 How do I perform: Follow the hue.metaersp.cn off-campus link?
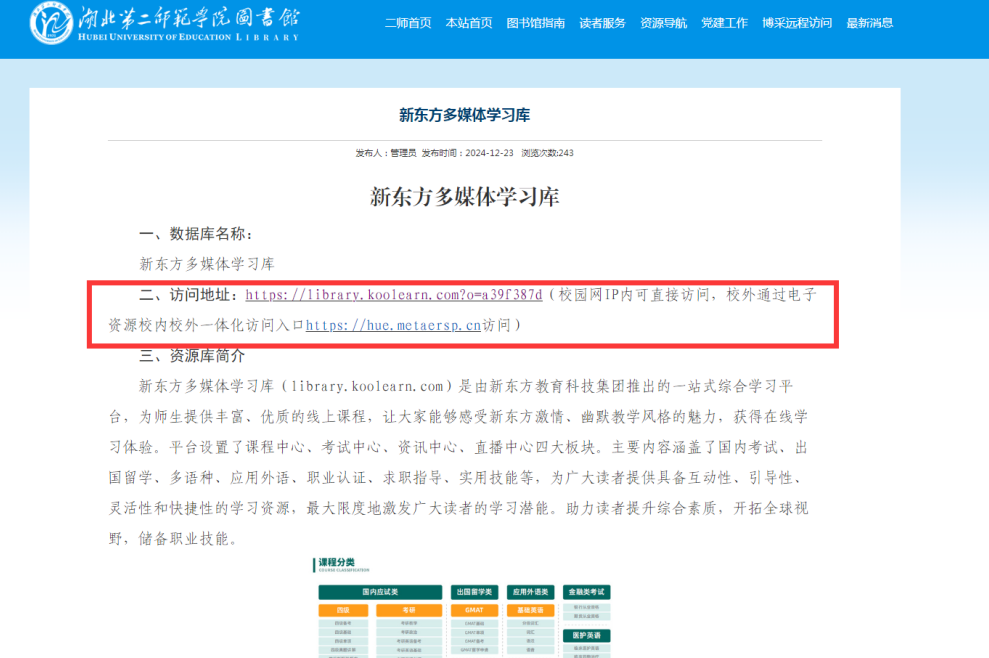[x=393, y=326]
